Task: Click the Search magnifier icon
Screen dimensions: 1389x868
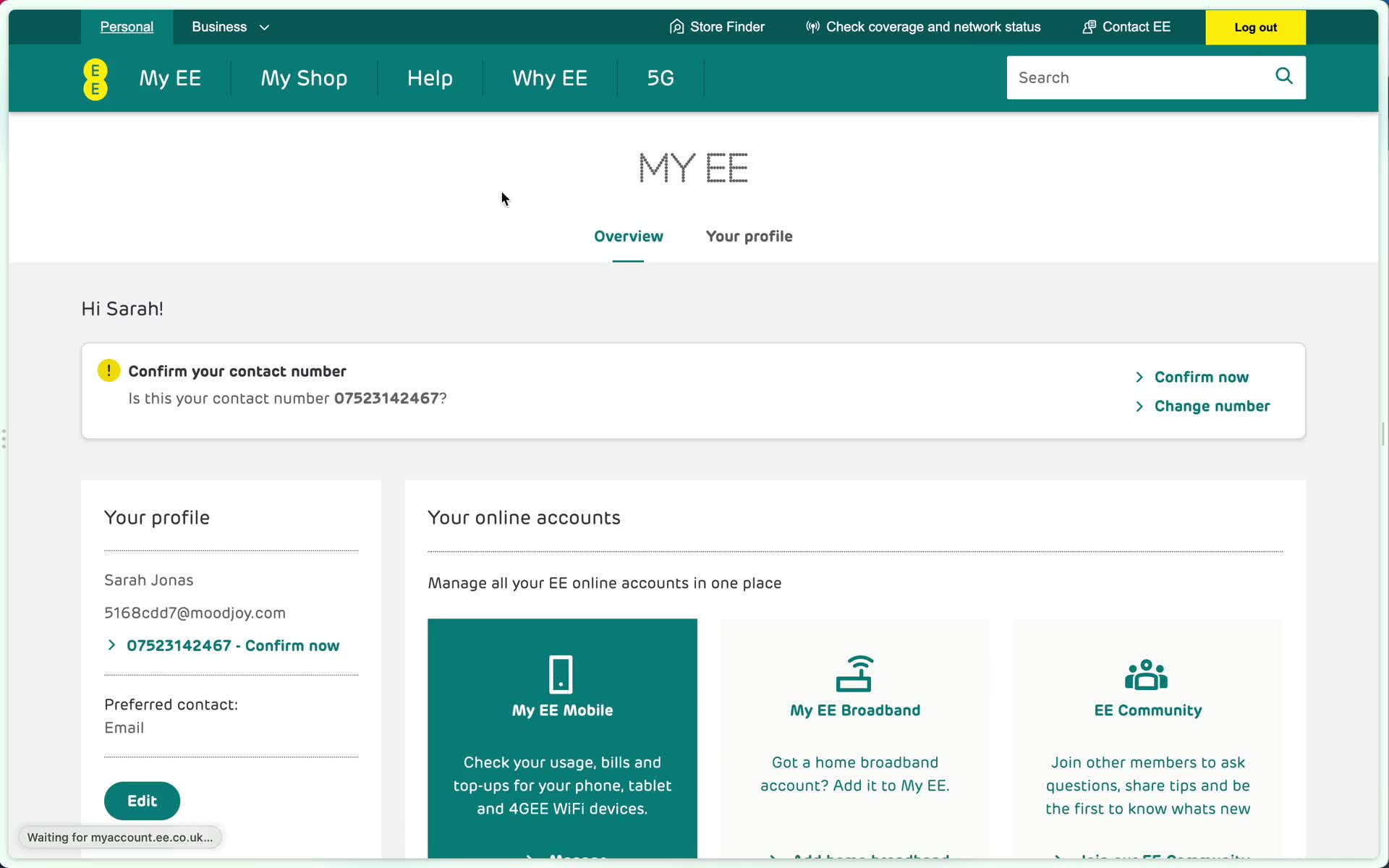Action: click(1284, 77)
